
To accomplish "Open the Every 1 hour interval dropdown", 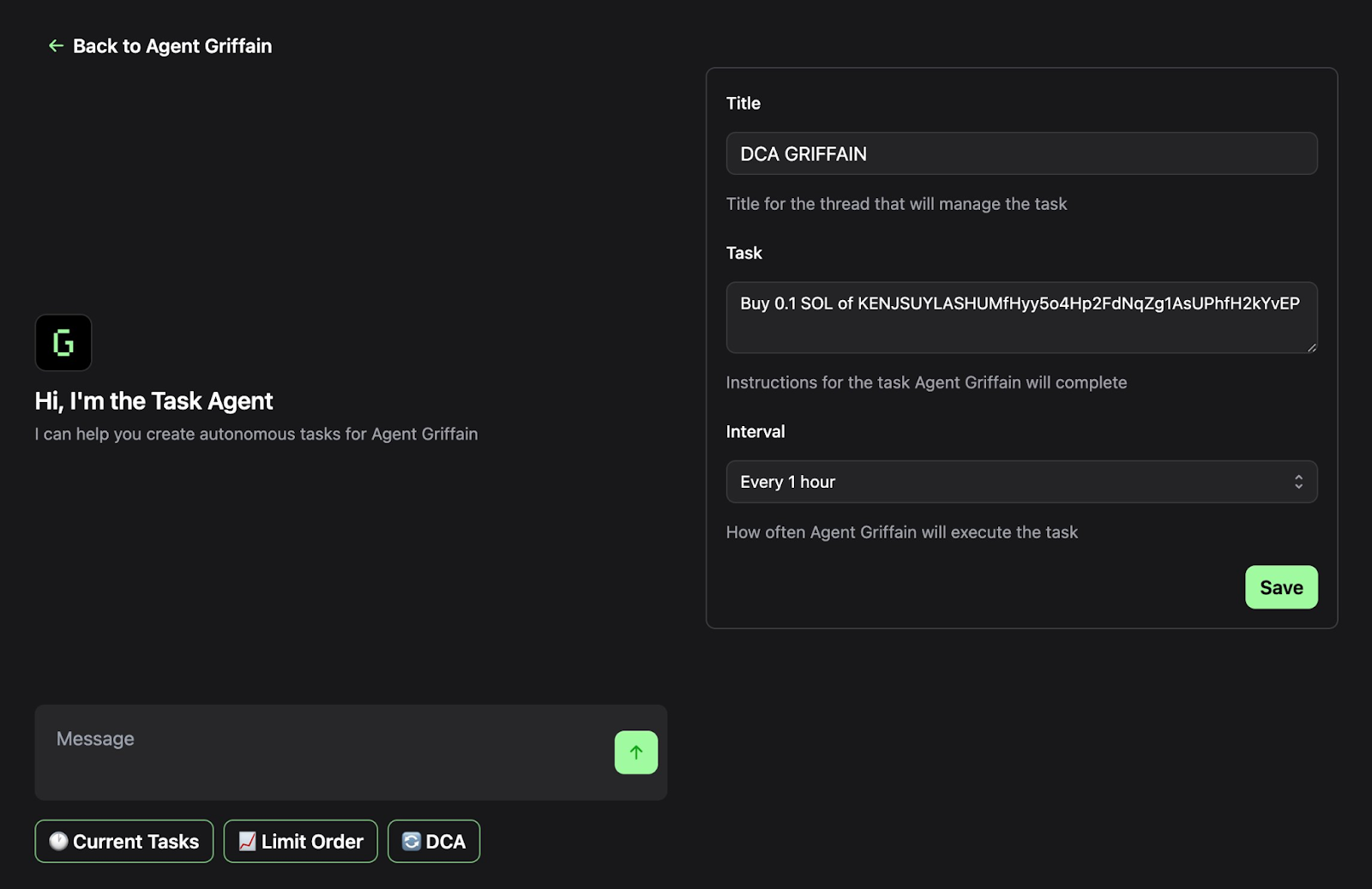I will point(1021,482).
